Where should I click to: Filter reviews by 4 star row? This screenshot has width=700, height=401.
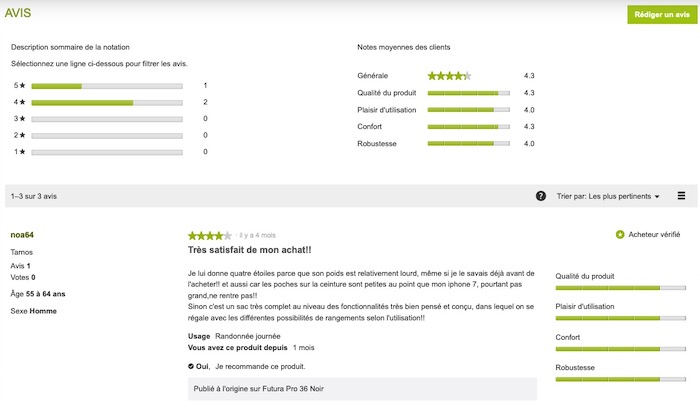(x=110, y=102)
